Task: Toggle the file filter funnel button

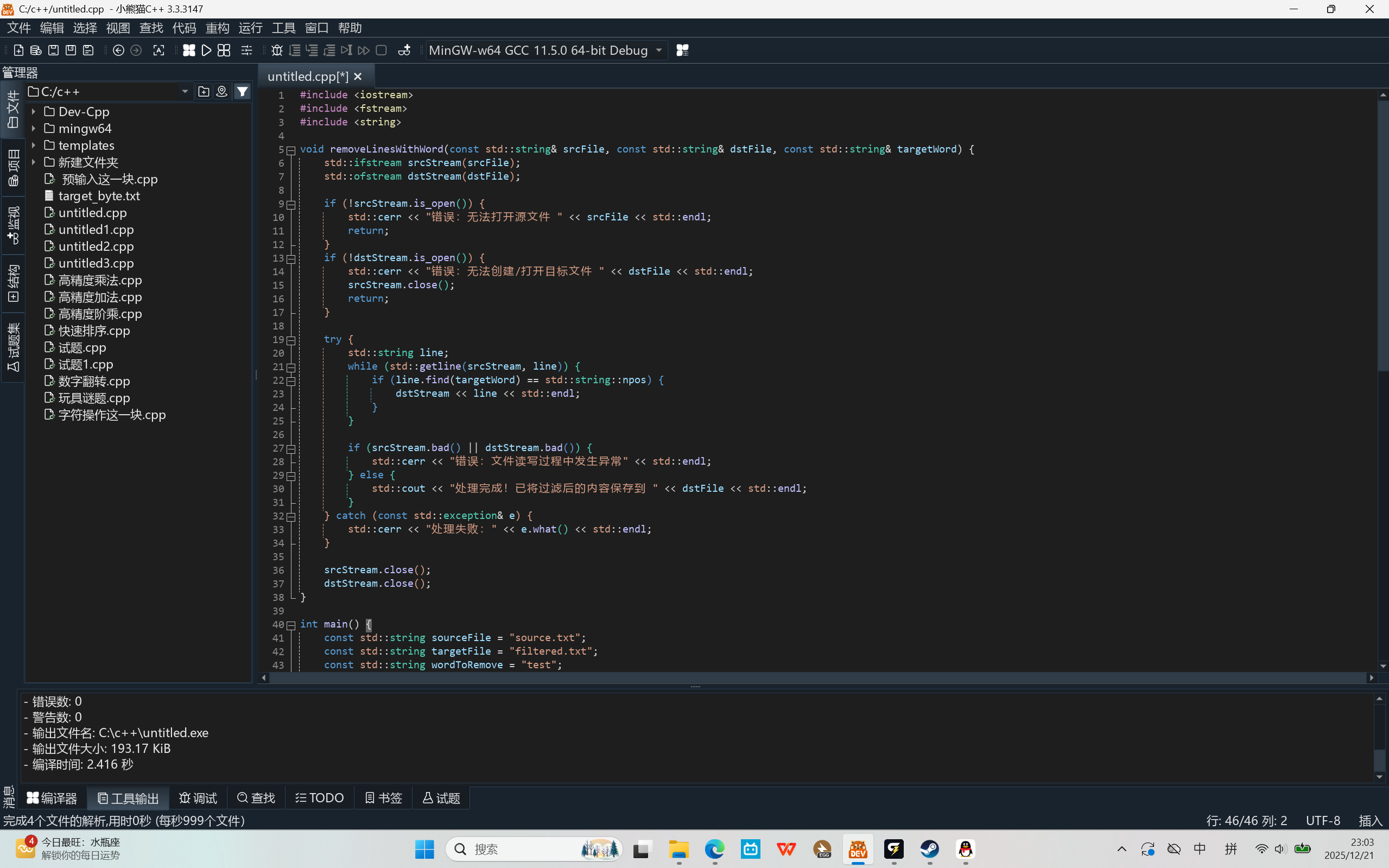Action: coord(243,91)
